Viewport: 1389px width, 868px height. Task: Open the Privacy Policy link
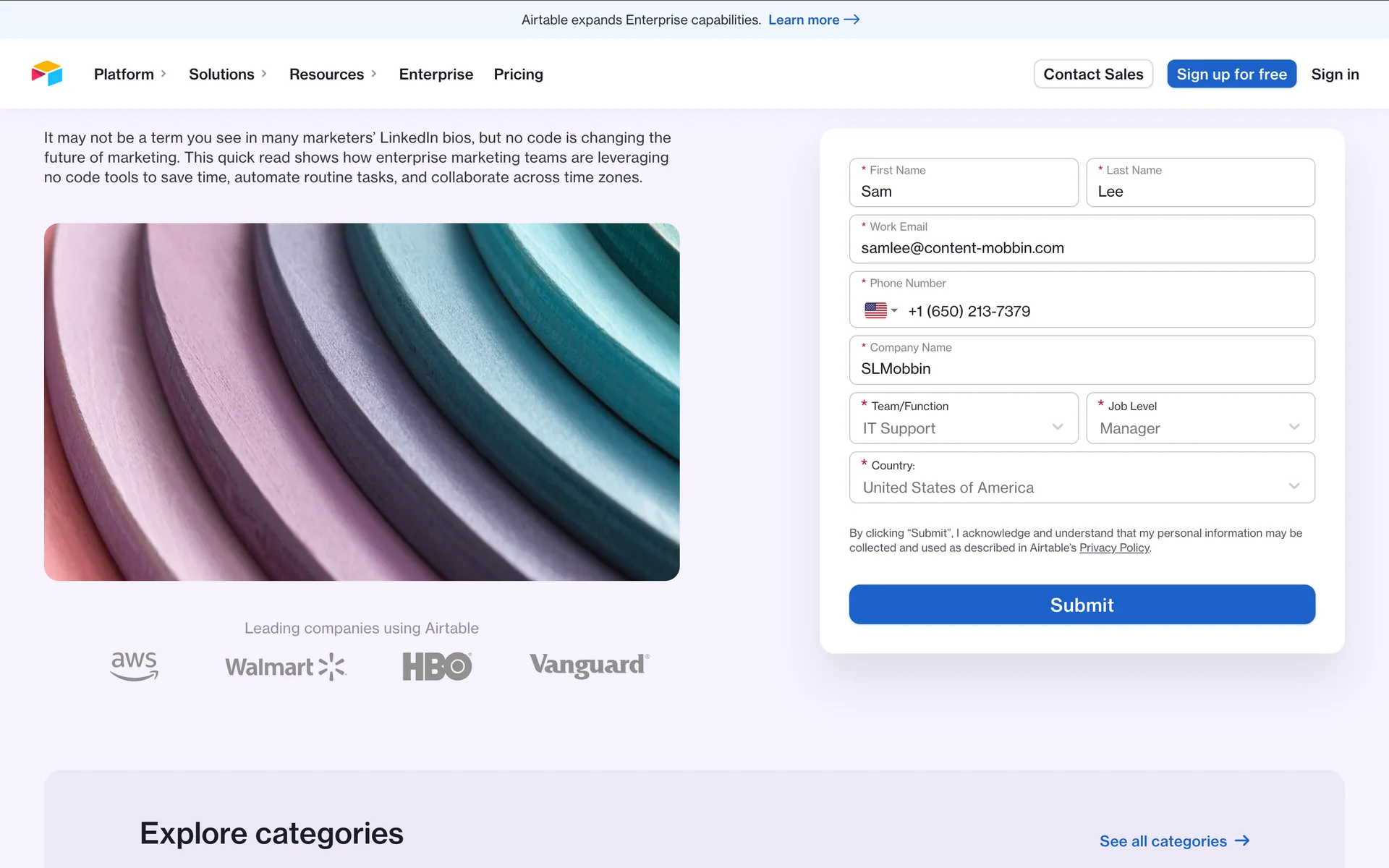[1114, 548]
